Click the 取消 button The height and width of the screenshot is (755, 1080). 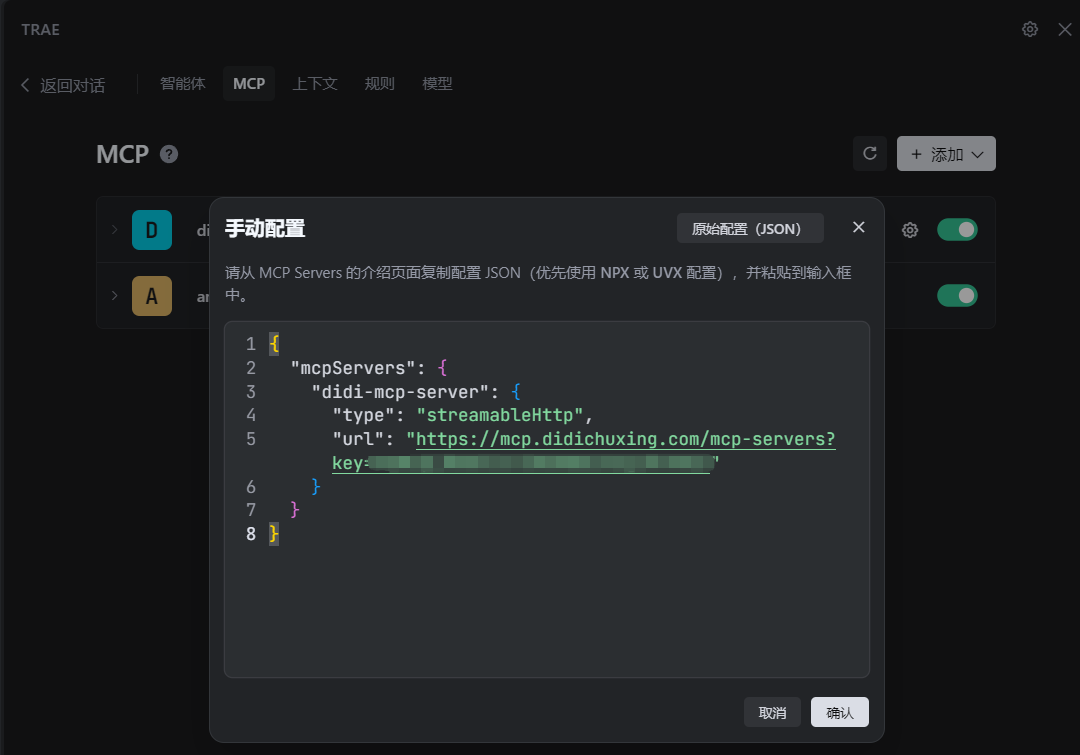772,712
